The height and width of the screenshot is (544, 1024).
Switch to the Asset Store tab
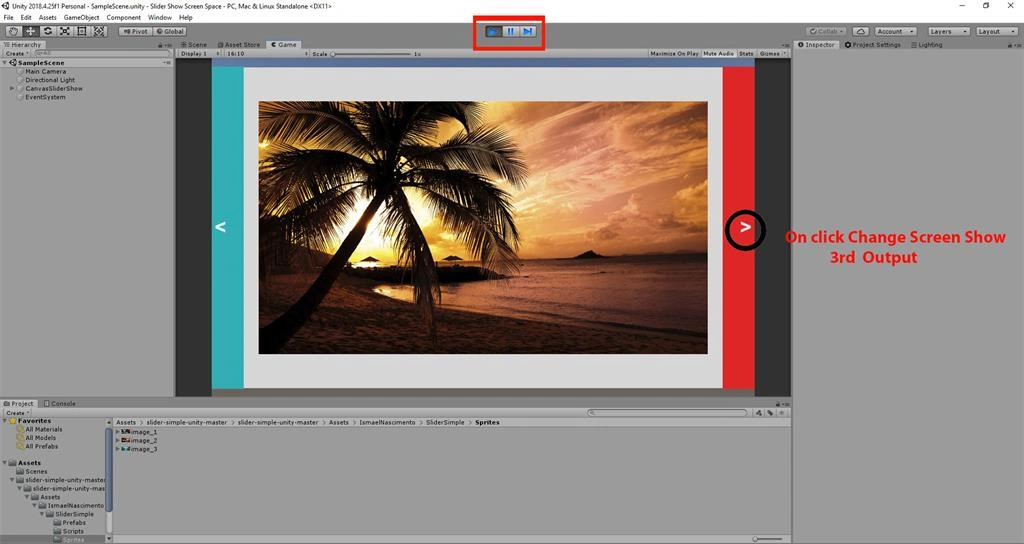pos(240,45)
